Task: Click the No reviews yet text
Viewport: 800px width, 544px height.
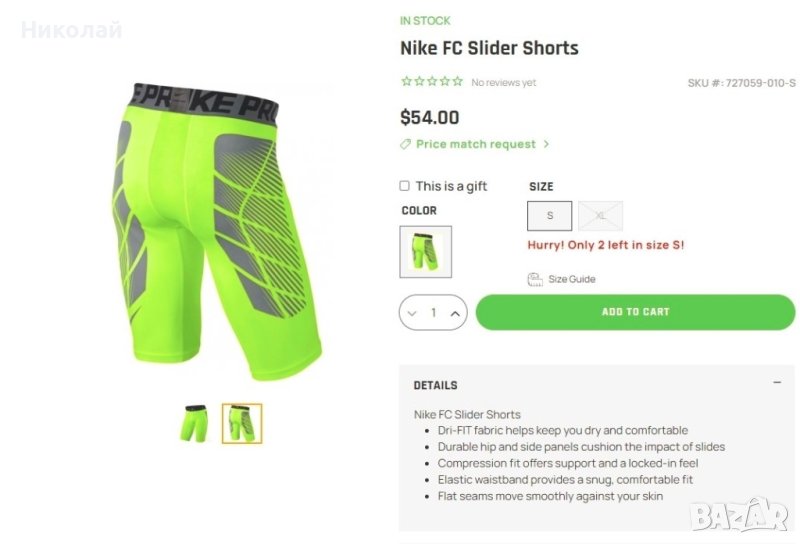Action: pyautogui.click(x=504, y=82)
